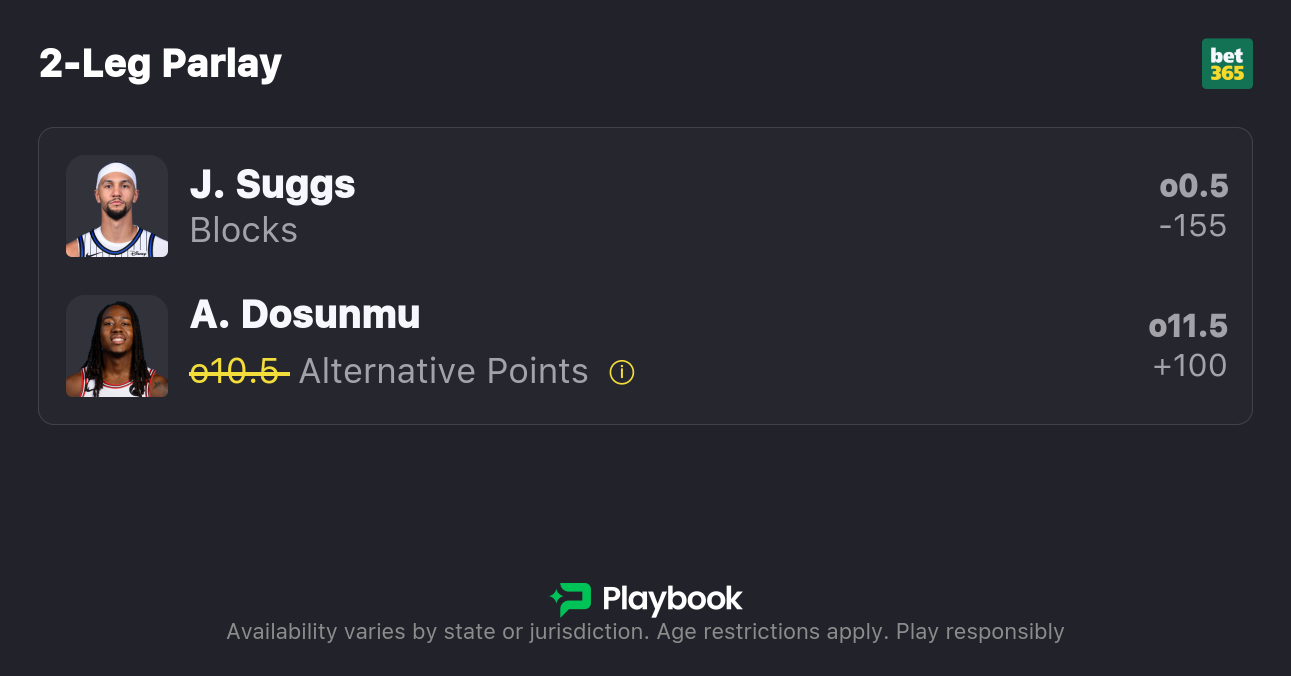1291x676 pixels.
Task: Click the Alternative Points market label
Action: [443, 372]
